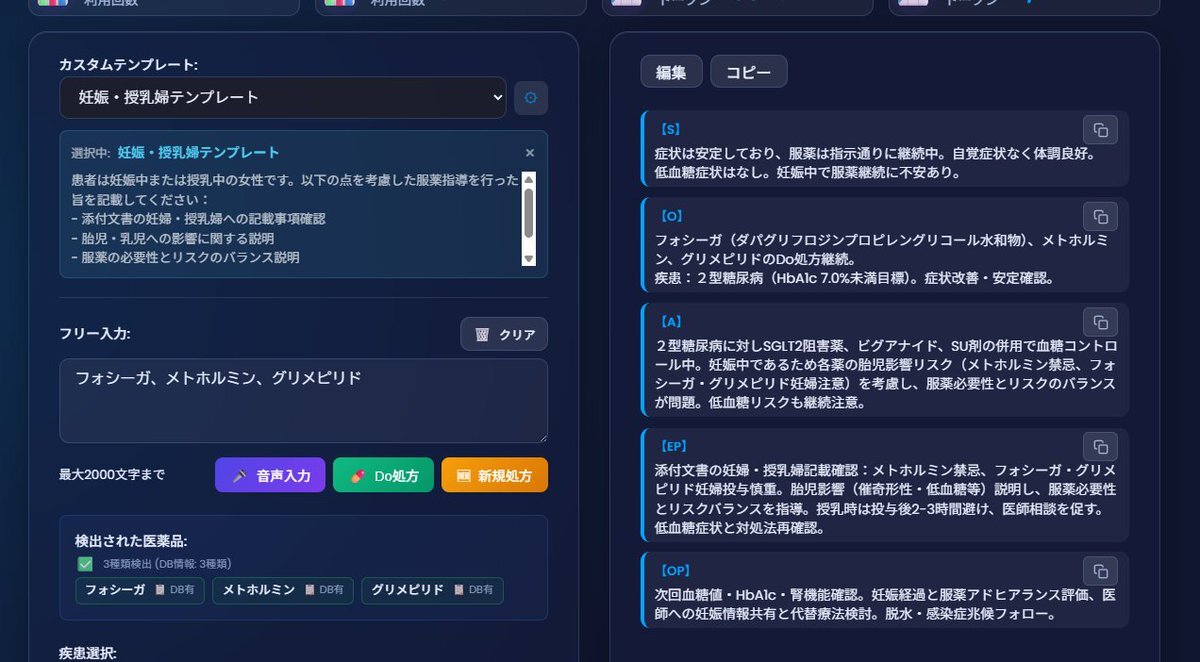The width and height of the screenshot is (1200, 662).
Task: Click the 添付文書の妊婦・授乳婦への記載事項確認 line
Action: pyautogui.click(x=198, y=218)
